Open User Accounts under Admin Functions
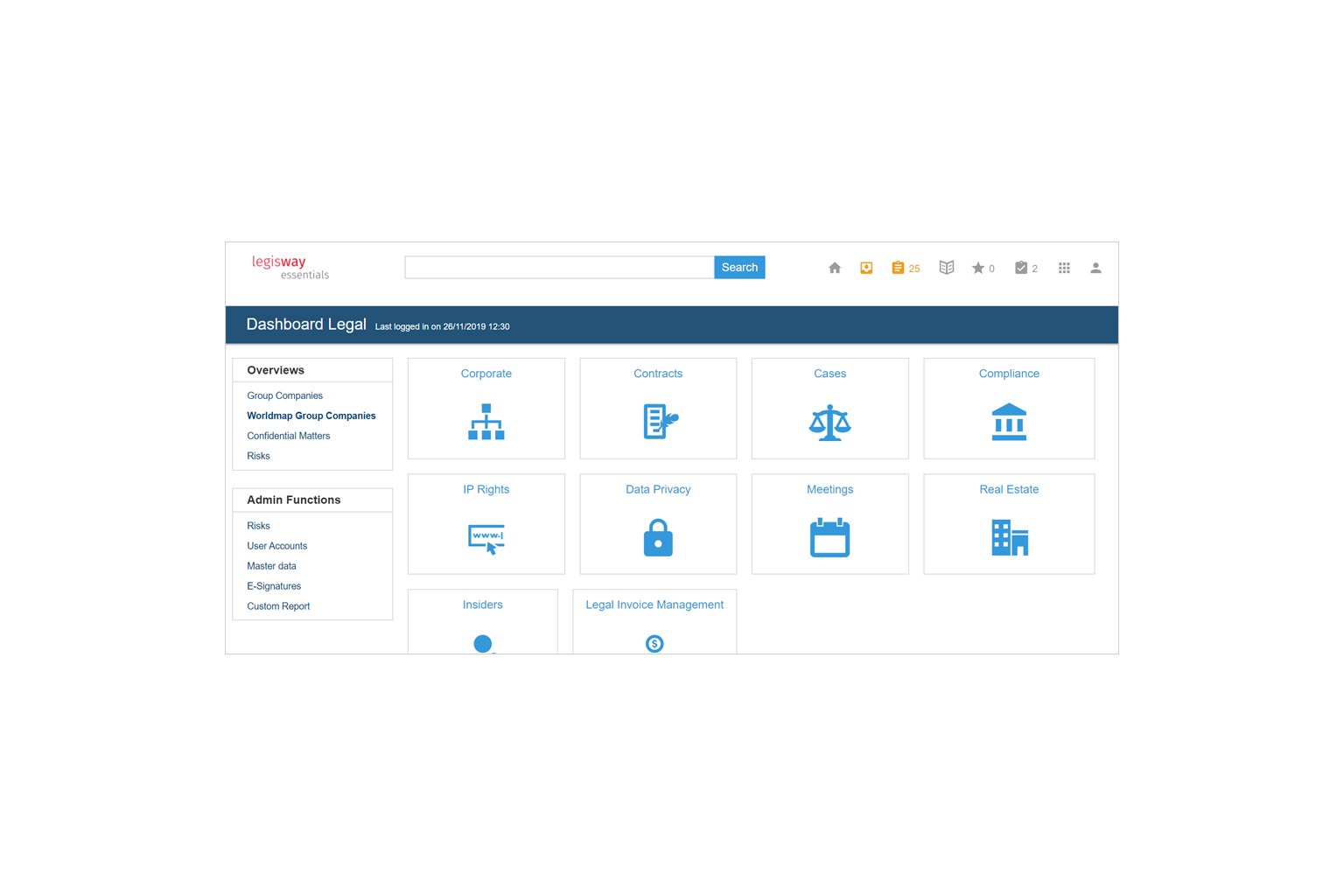1344x896 pixels. point(276,546)
